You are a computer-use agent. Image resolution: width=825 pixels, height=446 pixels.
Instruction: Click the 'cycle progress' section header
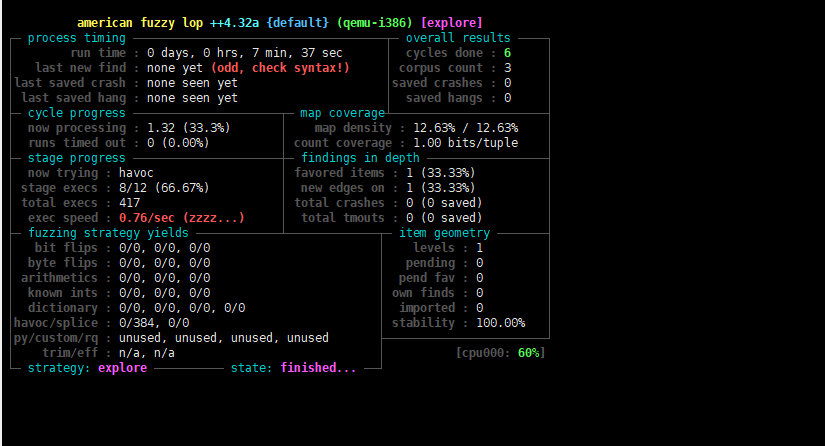[x=77, y=113]
